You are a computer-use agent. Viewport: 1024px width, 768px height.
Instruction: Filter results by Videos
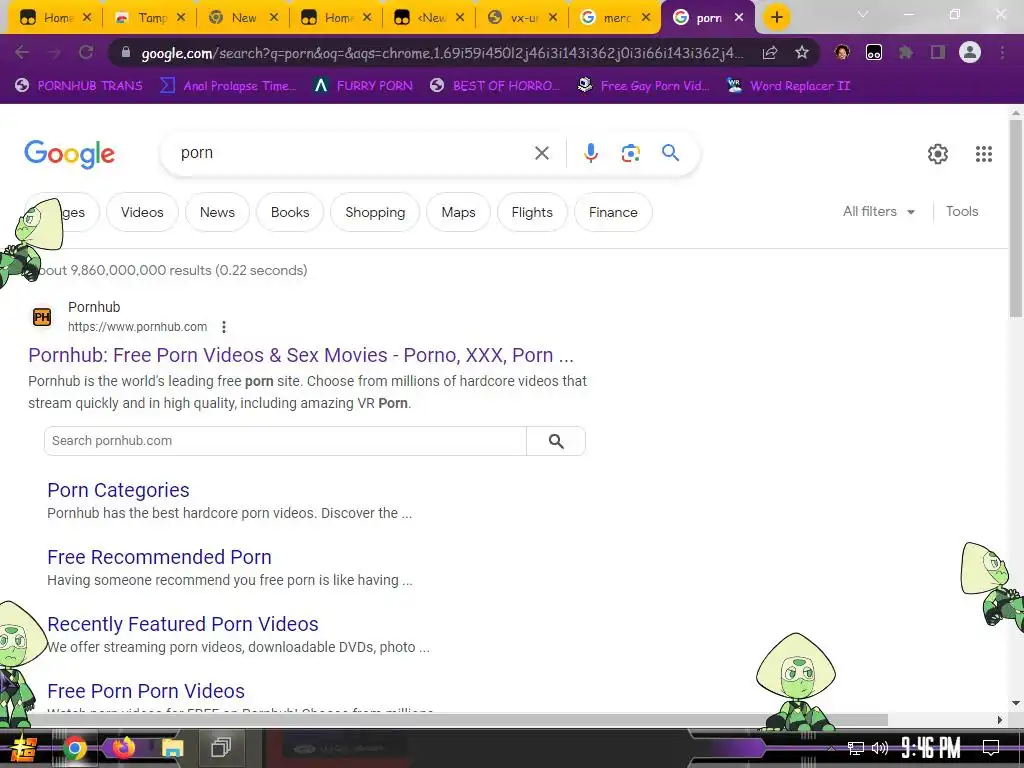(x=142, y=212)
